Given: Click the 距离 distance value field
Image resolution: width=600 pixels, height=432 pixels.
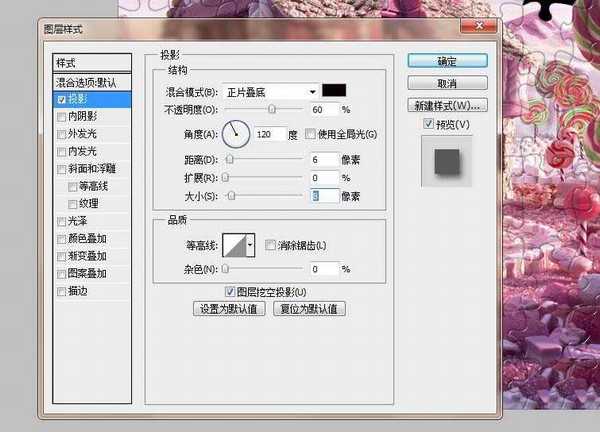Looking at the screenshot, I should click(x=325, y=159).
